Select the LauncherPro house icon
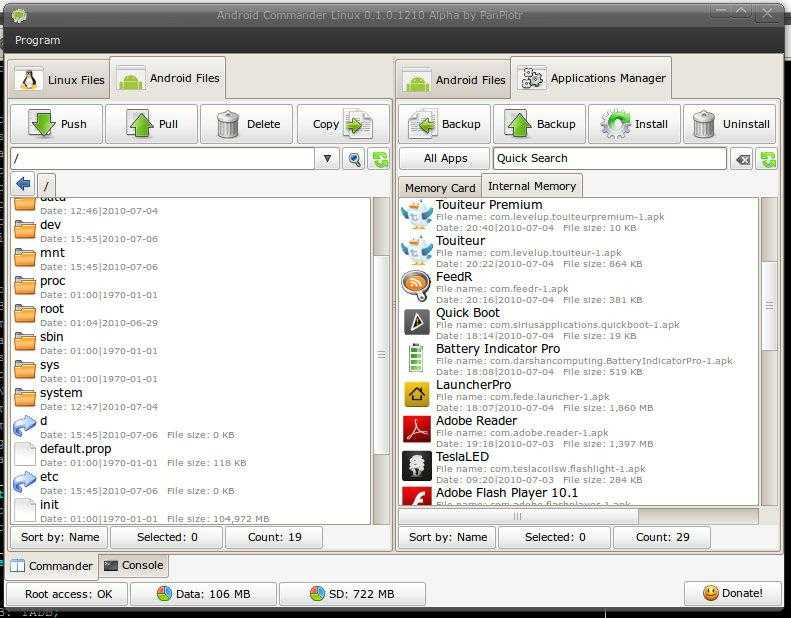 tap(417, 394)
